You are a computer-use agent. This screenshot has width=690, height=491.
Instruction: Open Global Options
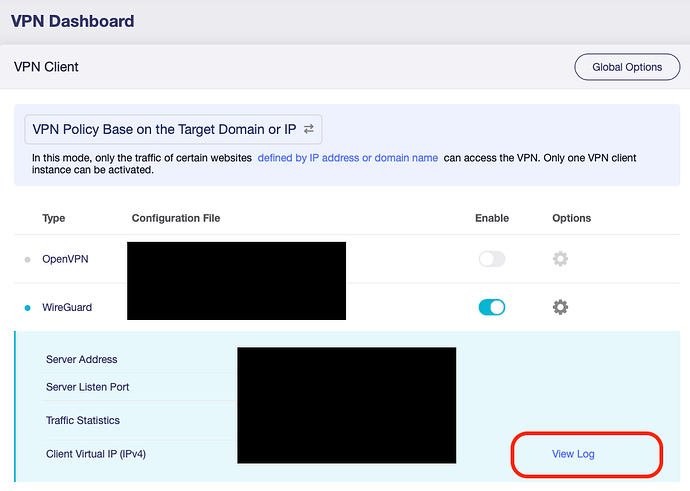pos(627,67)
